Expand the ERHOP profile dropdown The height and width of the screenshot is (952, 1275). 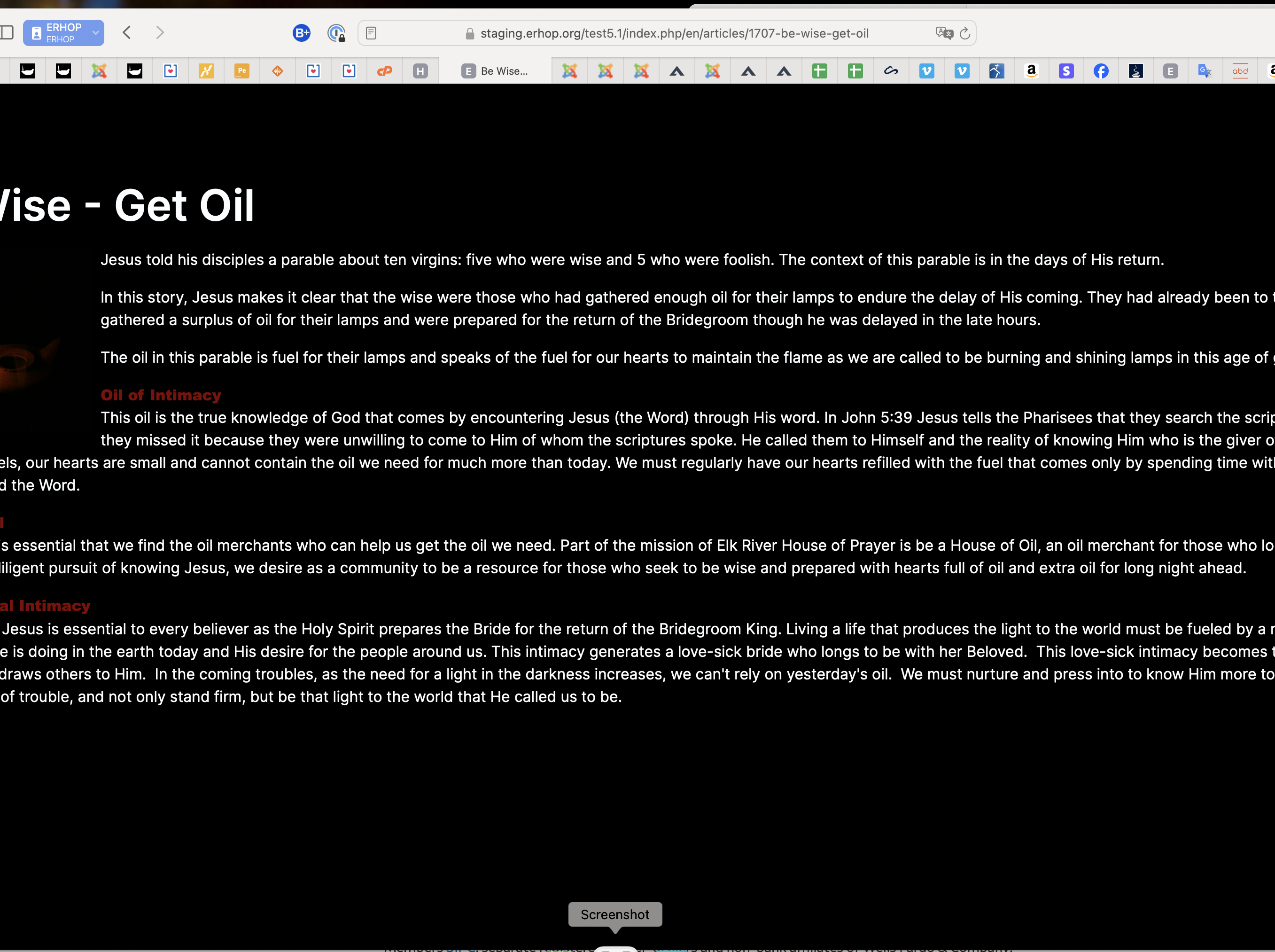click(96, 33)
